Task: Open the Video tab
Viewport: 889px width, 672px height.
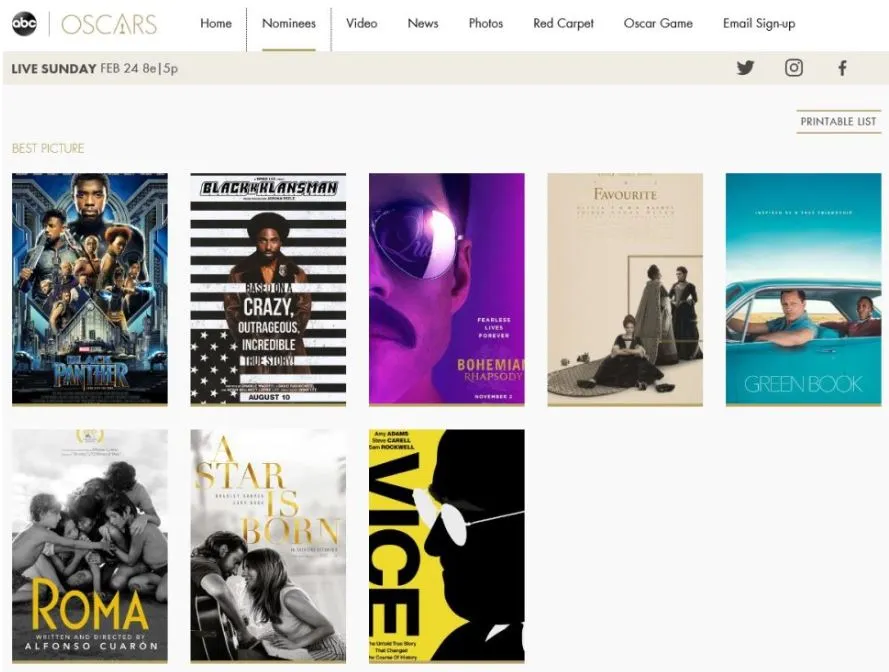Action: pyautogui.click(x=362, y=23)
